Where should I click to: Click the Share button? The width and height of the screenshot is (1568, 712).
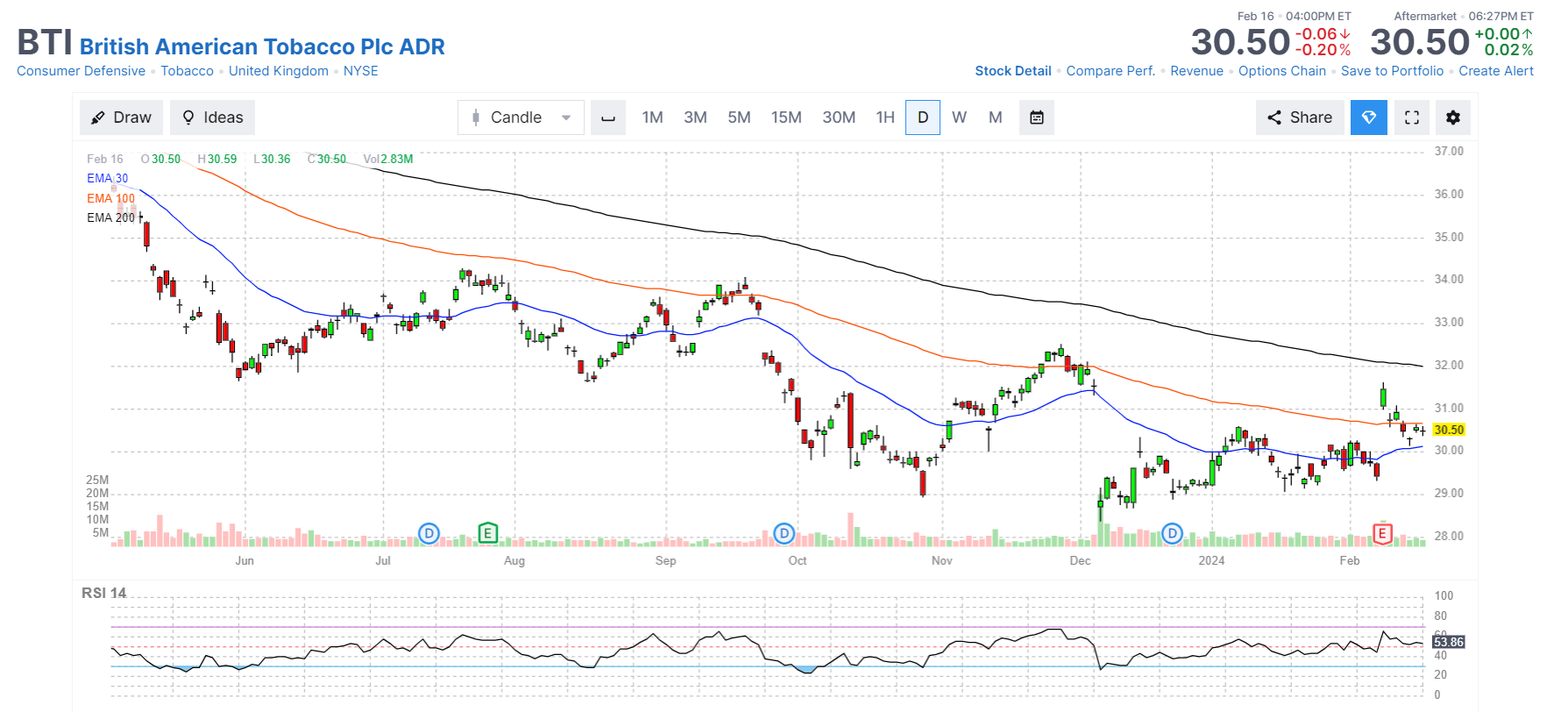coord(1300,117)
